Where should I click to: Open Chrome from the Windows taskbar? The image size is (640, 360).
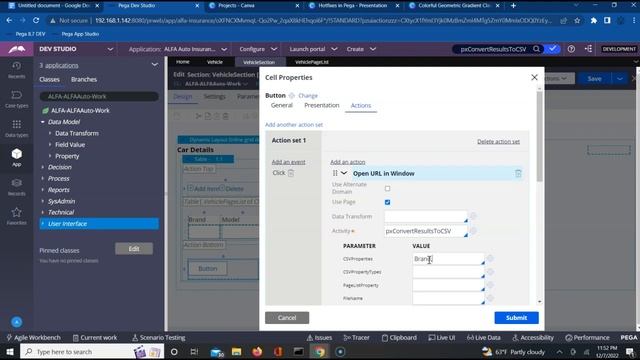[320, 352]
